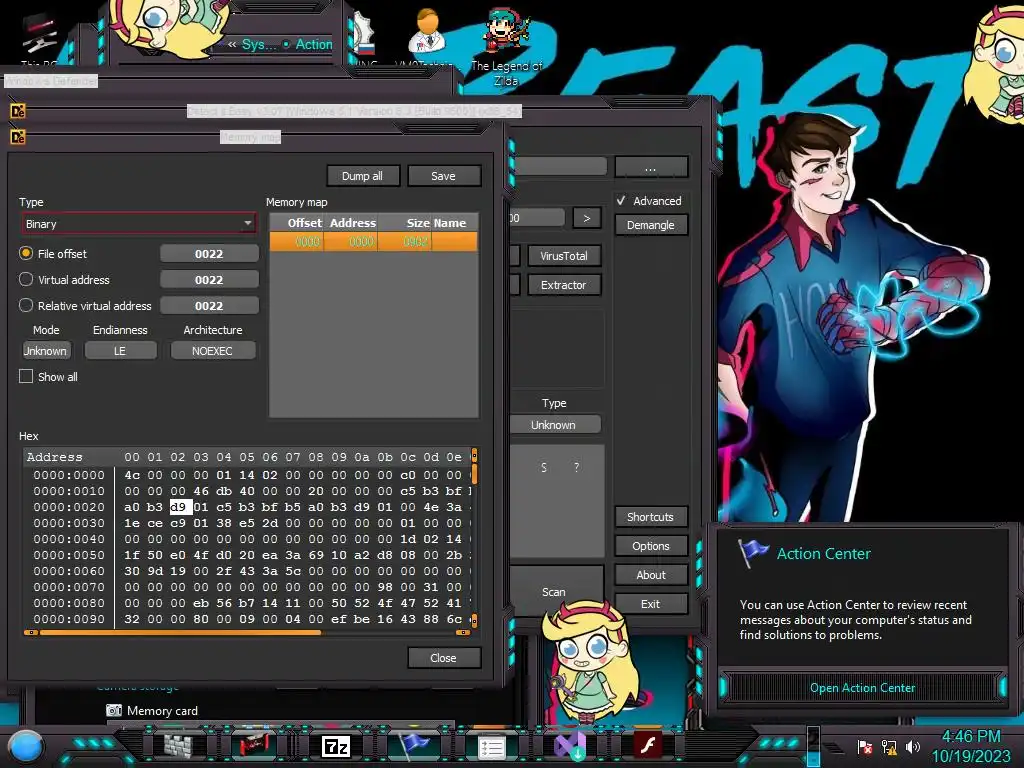
Task: Open the Action Center flag taskbar icon
Action: coord(413,744)
